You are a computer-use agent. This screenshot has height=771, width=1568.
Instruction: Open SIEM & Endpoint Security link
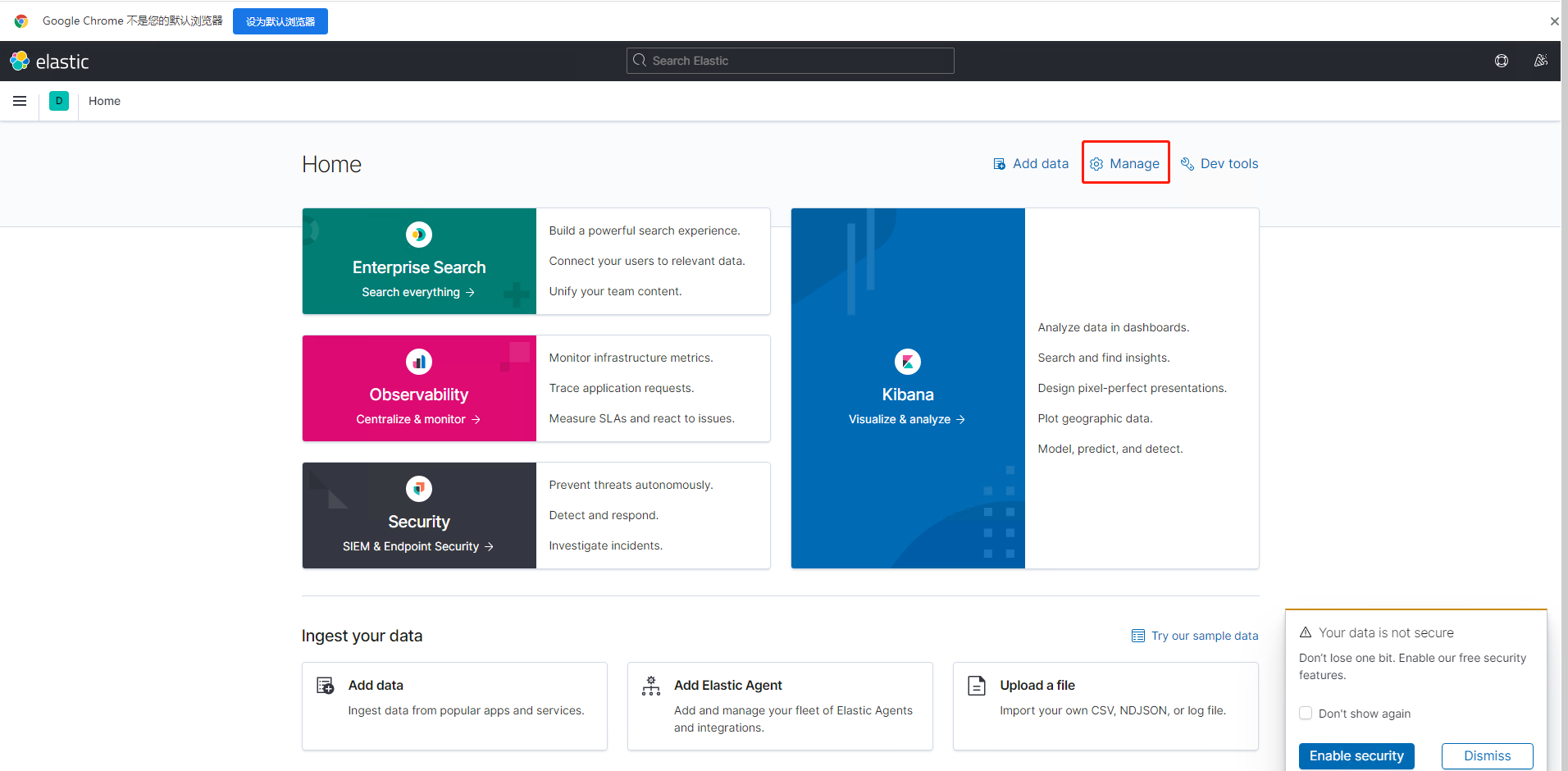pos(418,546)
